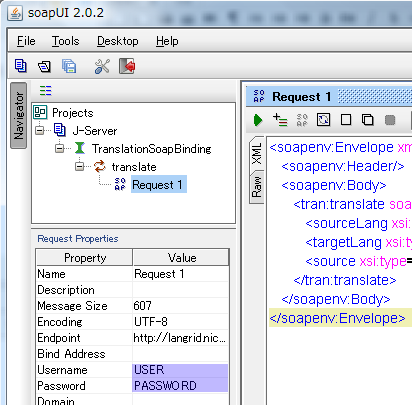Click the gray cancel request stop icon
412x405 pixels.
pyautogui.click(x=390, y=120)
